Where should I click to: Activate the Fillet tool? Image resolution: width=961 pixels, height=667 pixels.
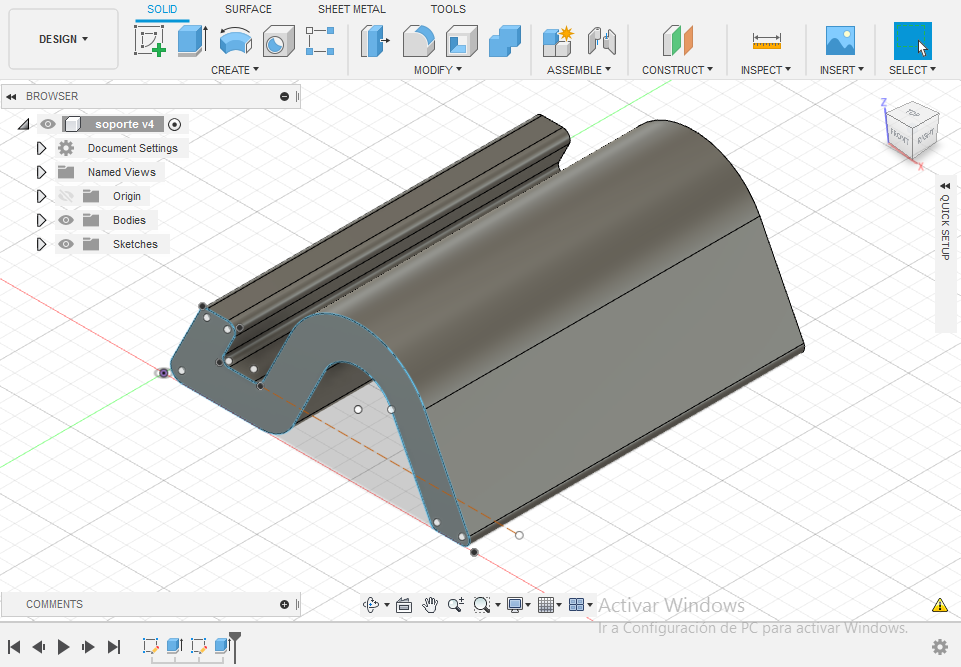click(x=419, y=40)
